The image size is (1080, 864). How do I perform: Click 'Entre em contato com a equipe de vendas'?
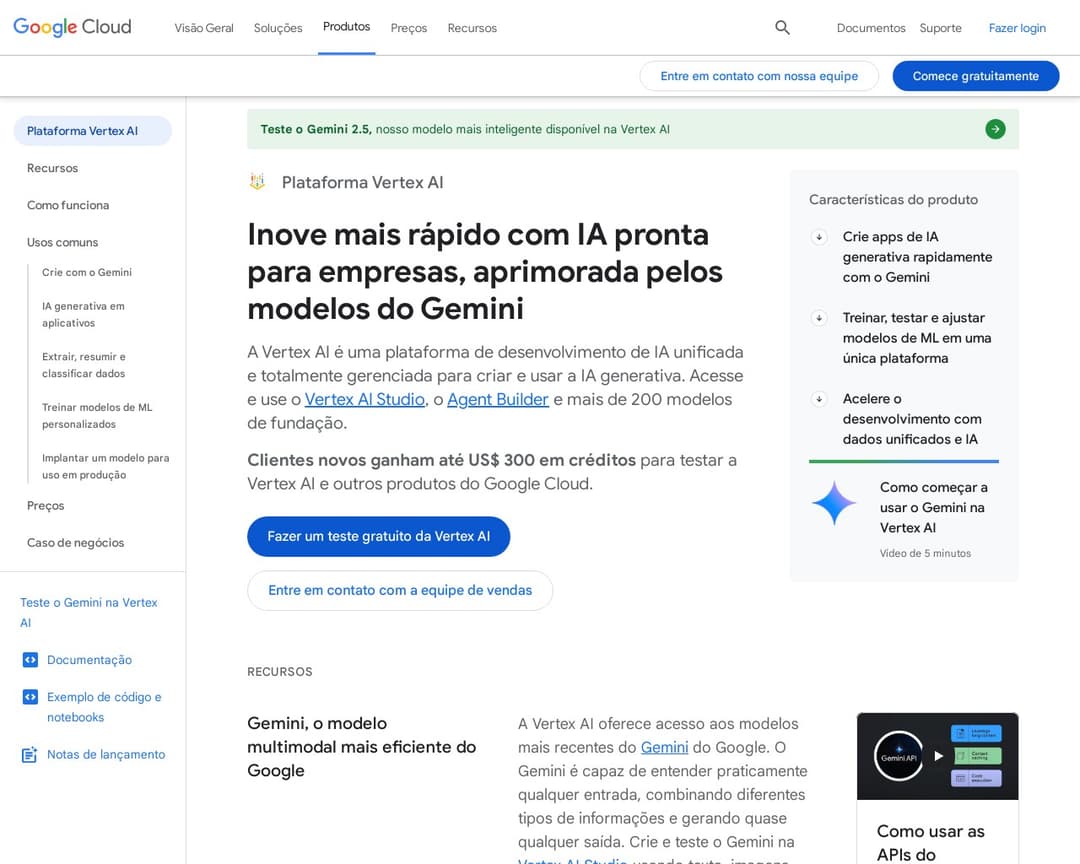[400, 590]
